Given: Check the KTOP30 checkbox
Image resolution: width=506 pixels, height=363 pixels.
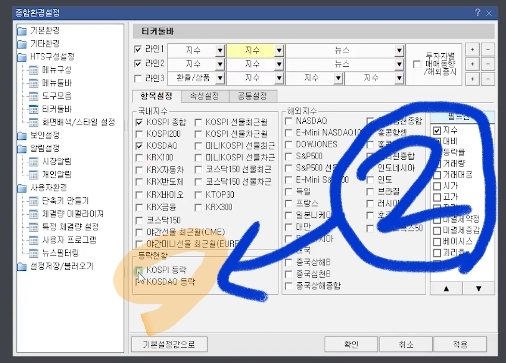Looking at the screenshot, I should coord(198,195).
